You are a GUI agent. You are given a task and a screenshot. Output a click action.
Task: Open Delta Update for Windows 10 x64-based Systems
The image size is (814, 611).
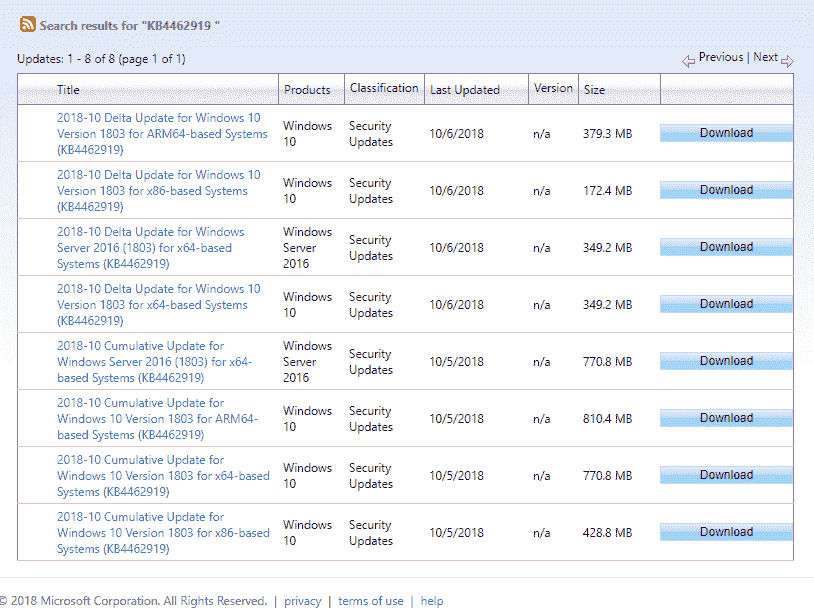[x=159, y=305]
